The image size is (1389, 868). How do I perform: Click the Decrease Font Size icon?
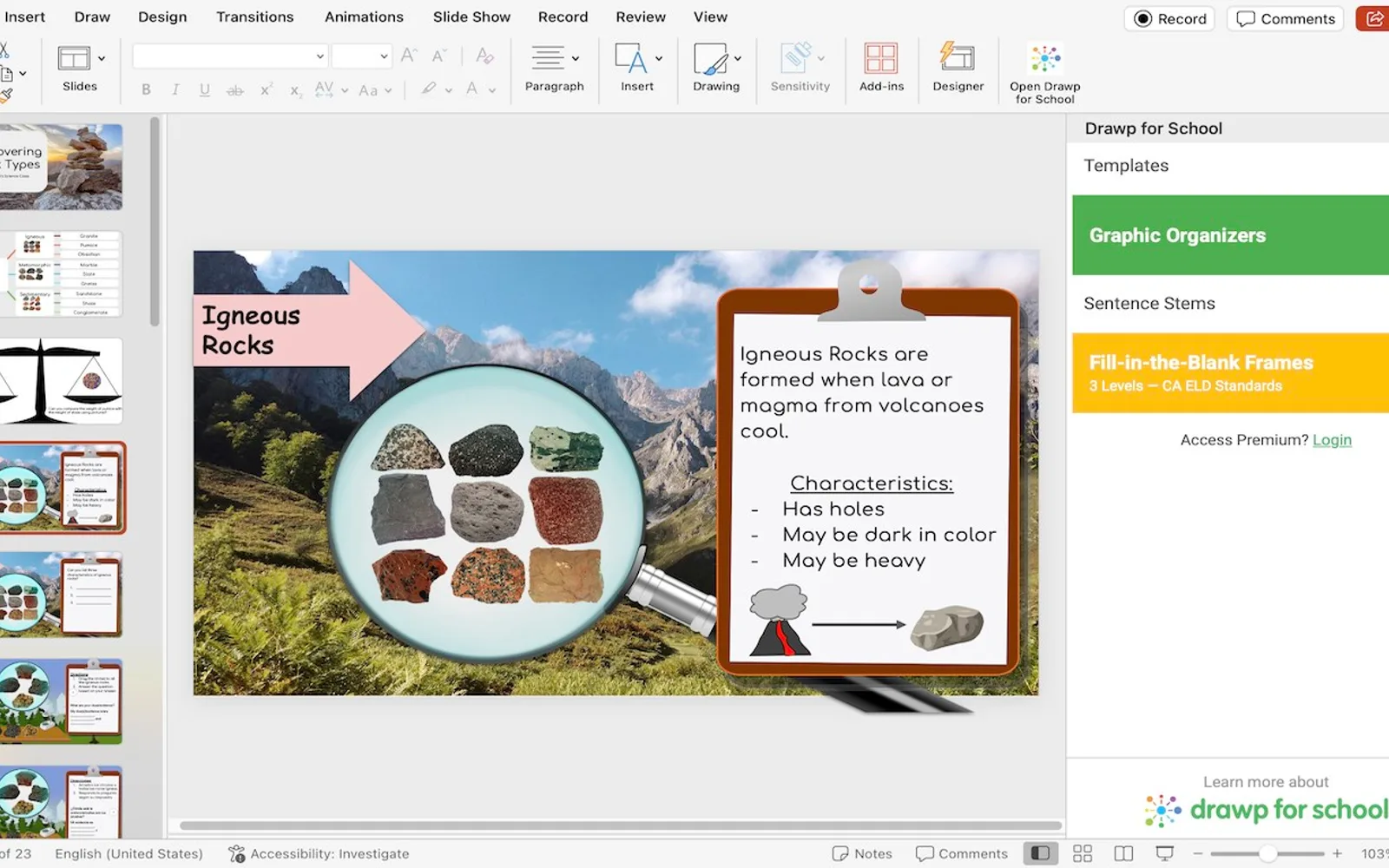tap(439, 56)
